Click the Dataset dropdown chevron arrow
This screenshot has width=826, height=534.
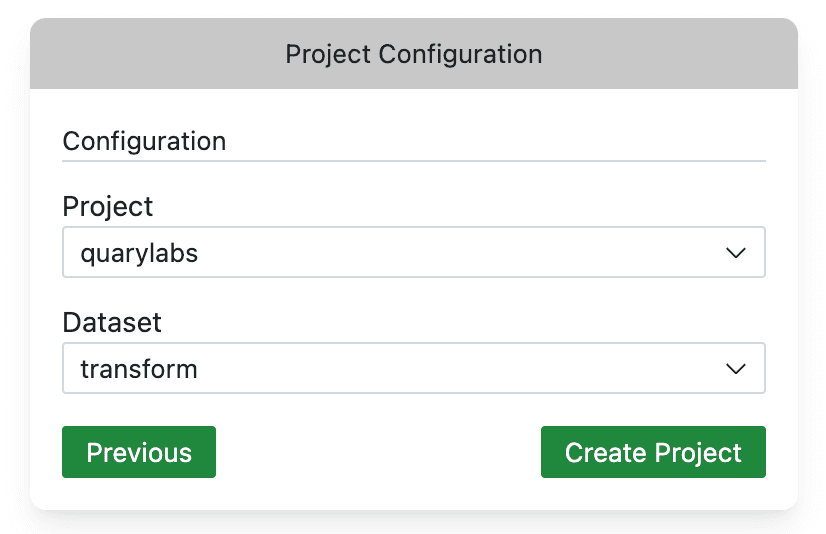(x=736, y=369)
